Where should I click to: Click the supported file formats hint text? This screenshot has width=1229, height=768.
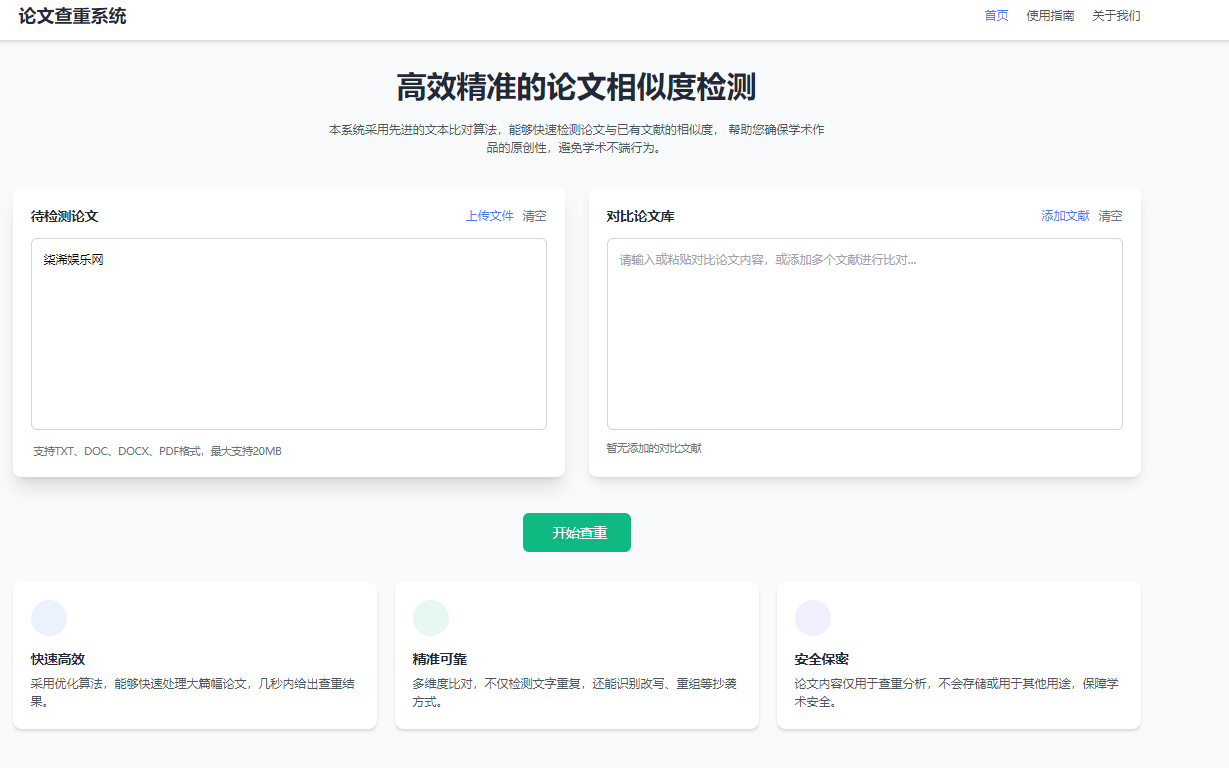[157, 451]
